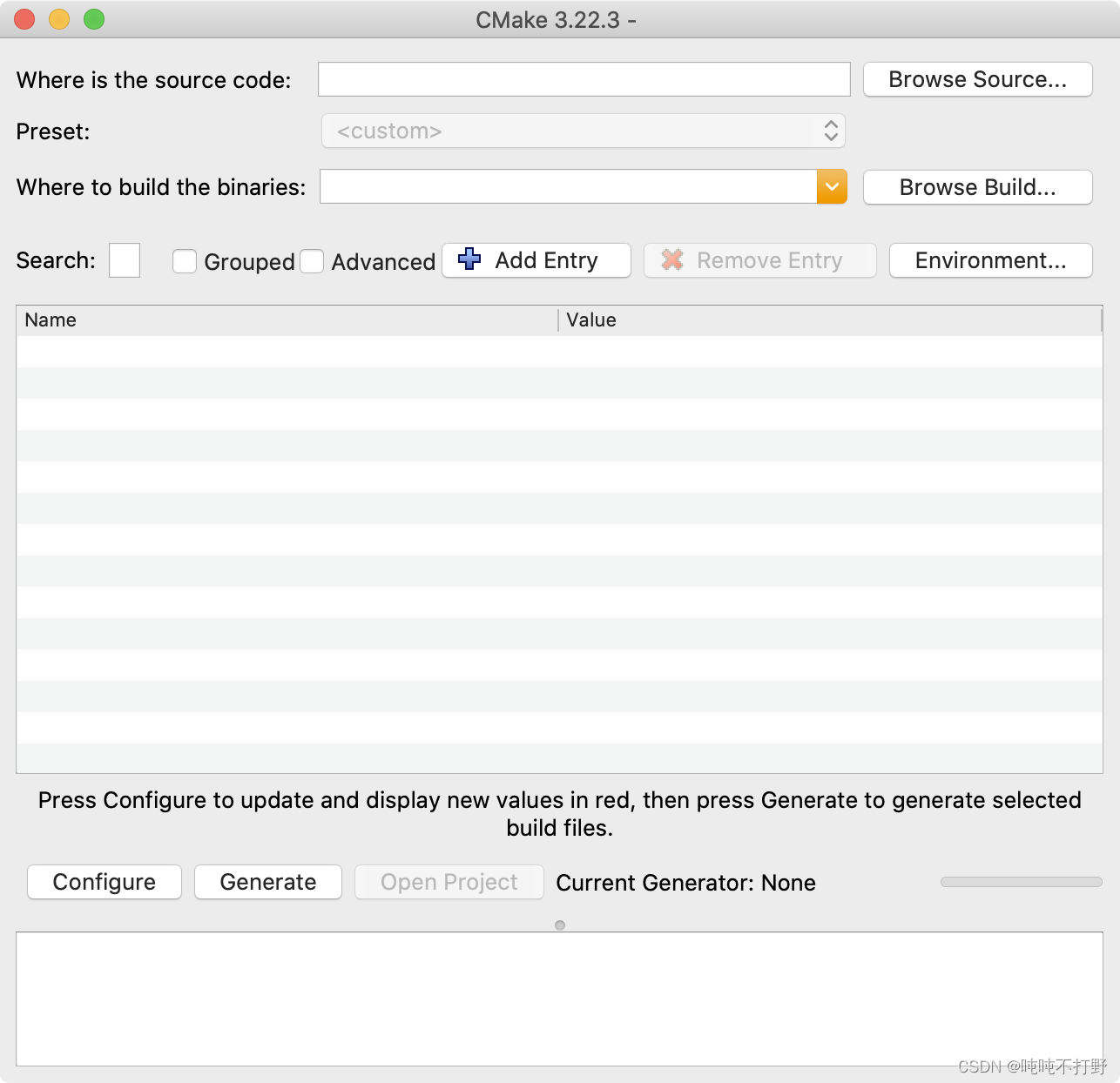
Task: Toggle the small checkbox next to Search
Action: (124, 259)
